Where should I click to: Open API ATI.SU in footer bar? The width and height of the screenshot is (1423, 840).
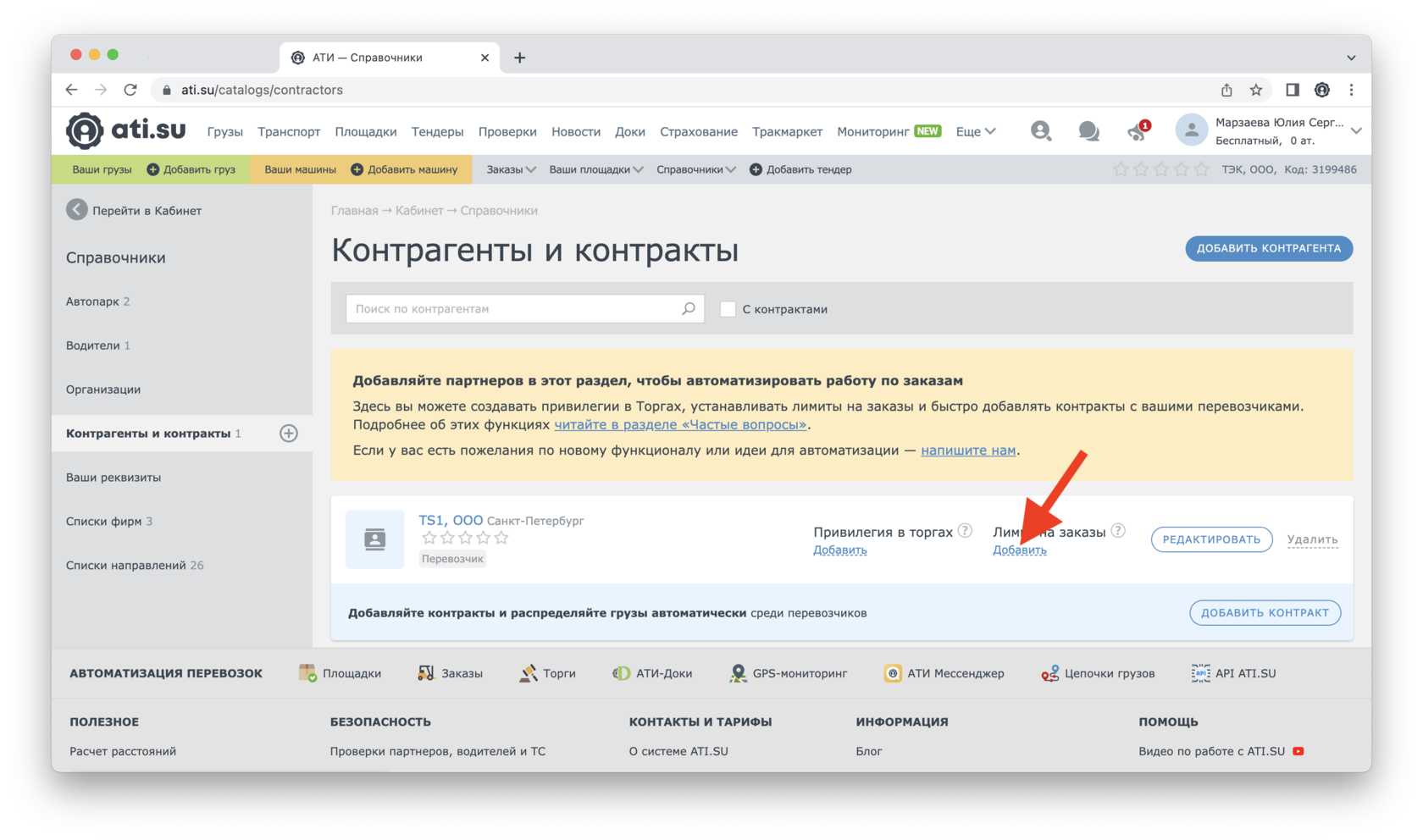click(x=1233, y=673)
